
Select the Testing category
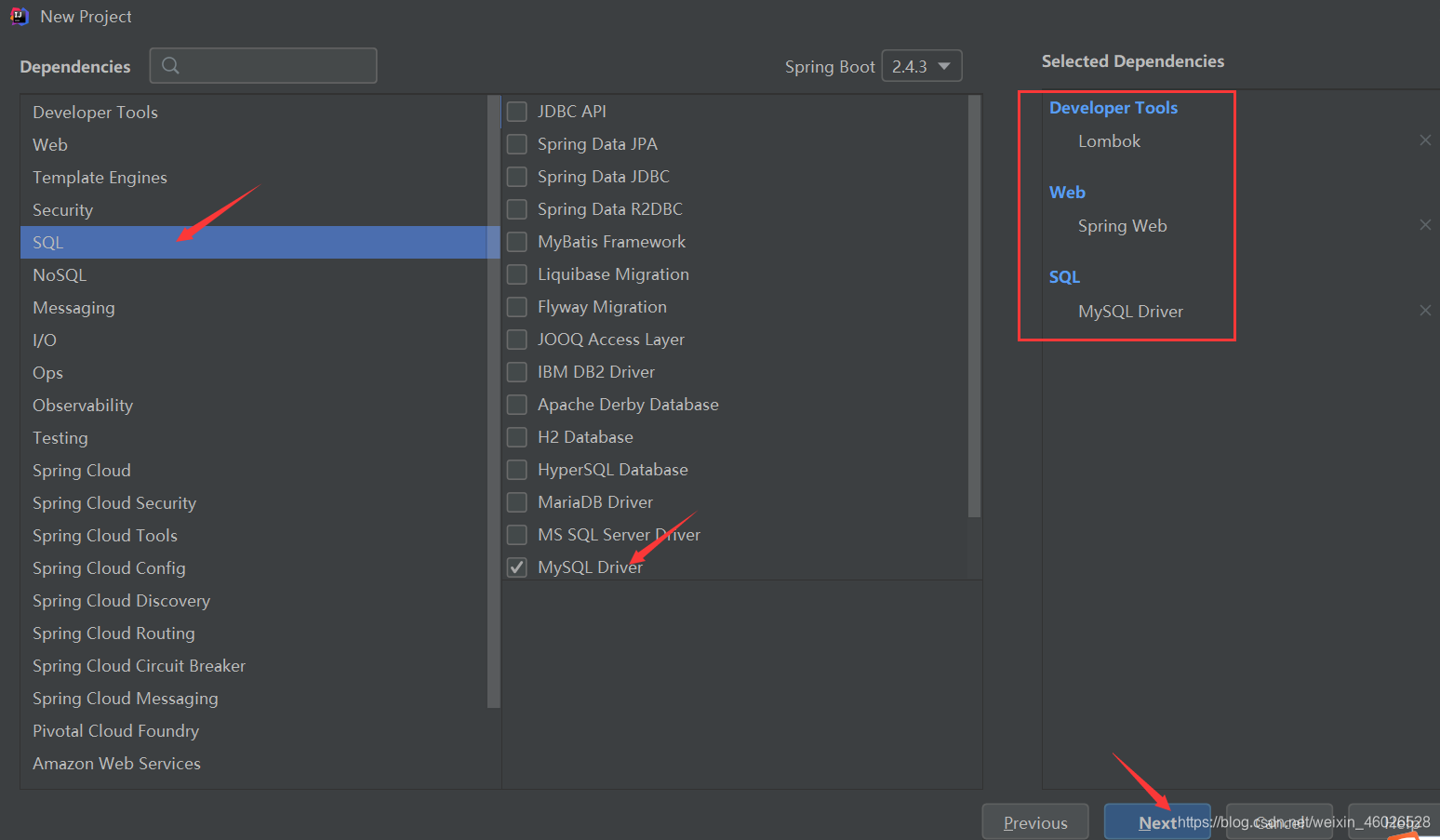[254, 437]
